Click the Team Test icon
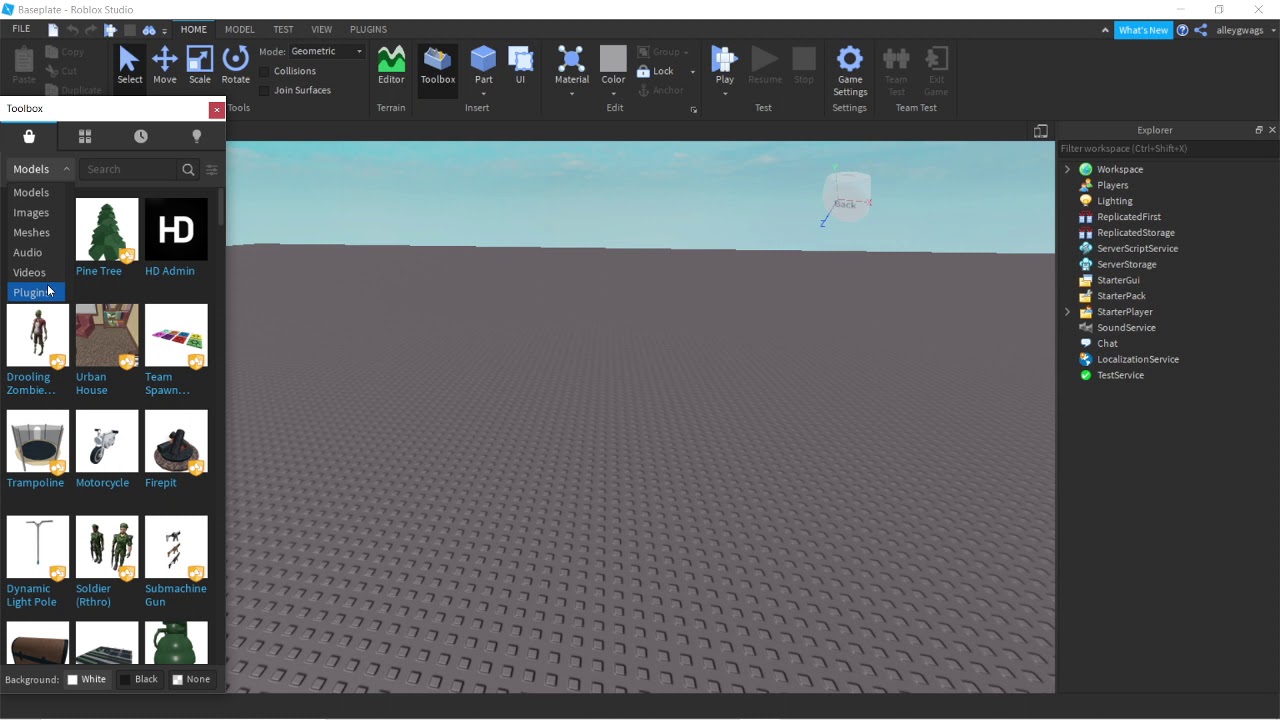This screenshot has height=720, width=1280. click(896, 70)
